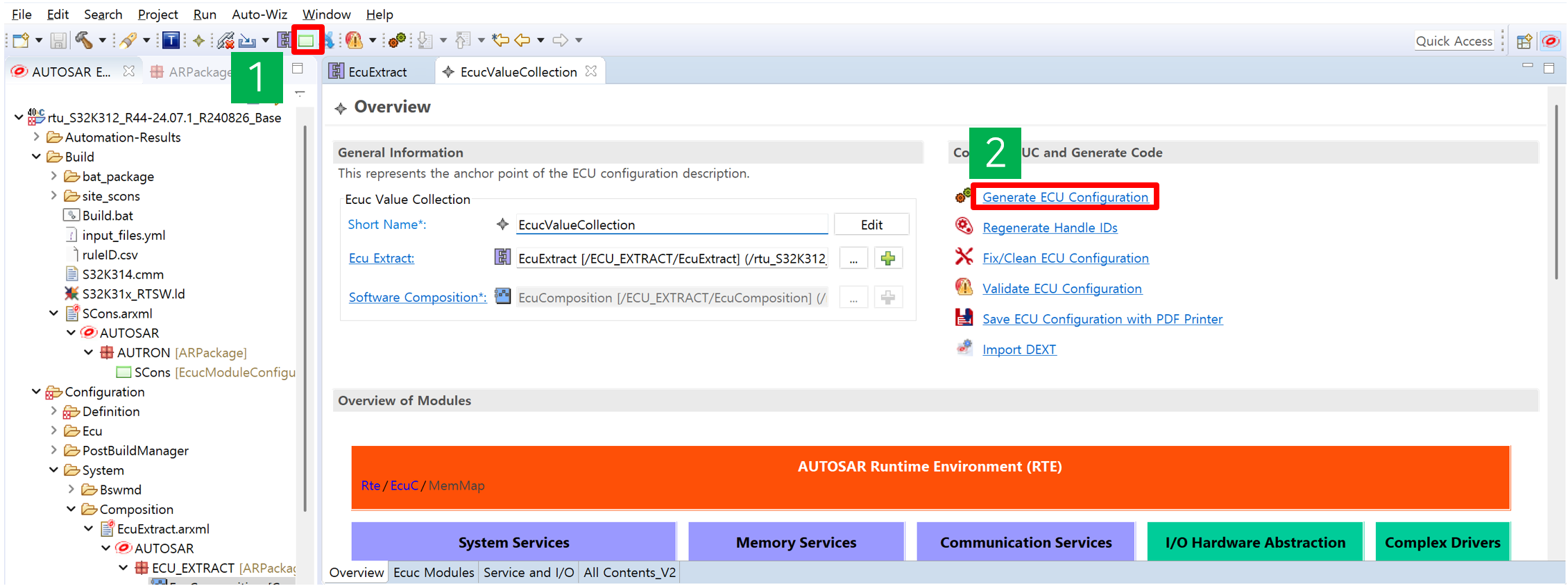Click the four-point star toolbar icon
Screen dimensions: 1568x586
(198, 40)
